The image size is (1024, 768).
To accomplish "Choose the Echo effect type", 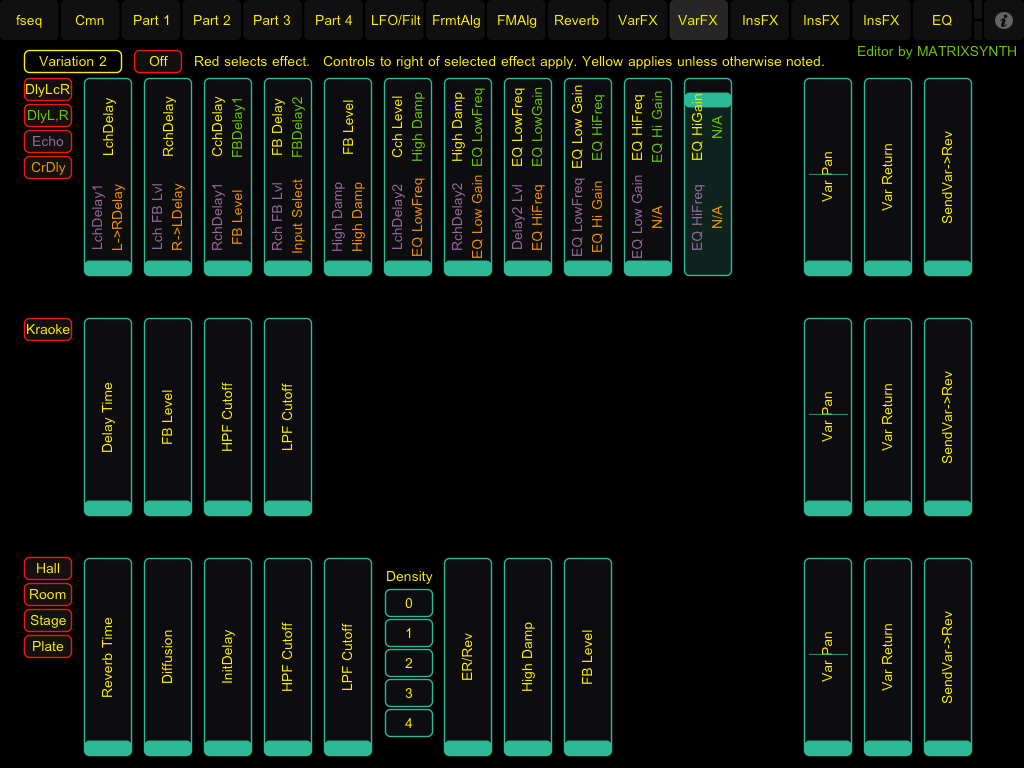I will [x=48, y=142].
